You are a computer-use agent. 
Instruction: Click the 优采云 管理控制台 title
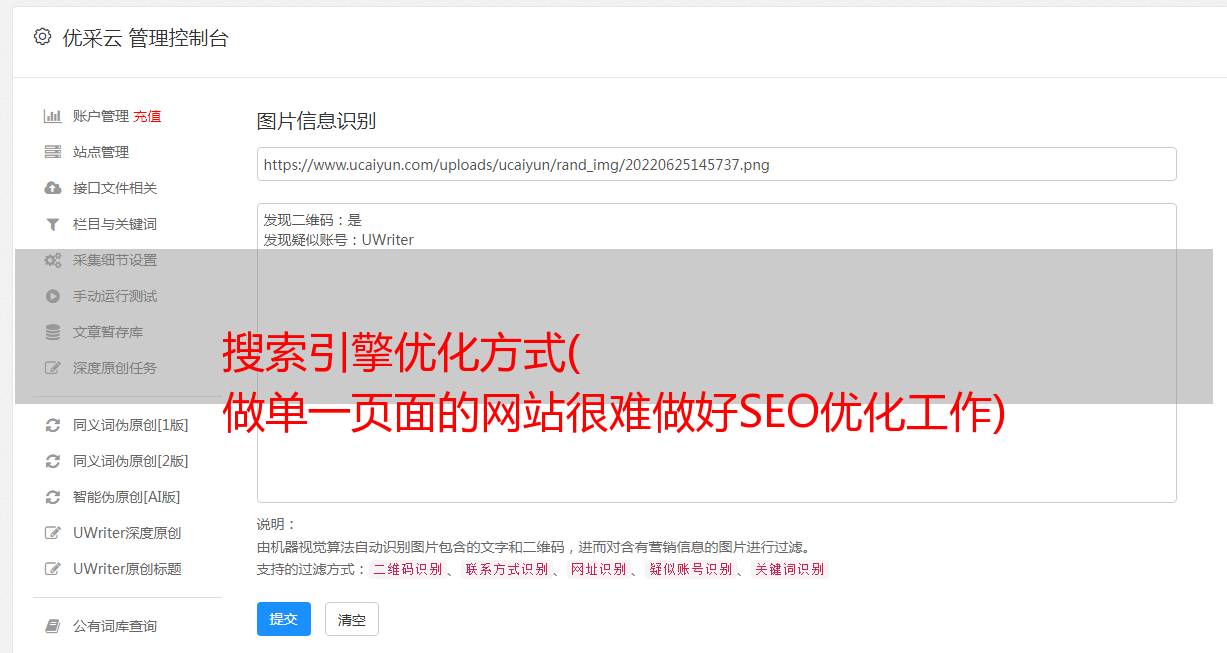pyautogui.click(x=145, y=38)
